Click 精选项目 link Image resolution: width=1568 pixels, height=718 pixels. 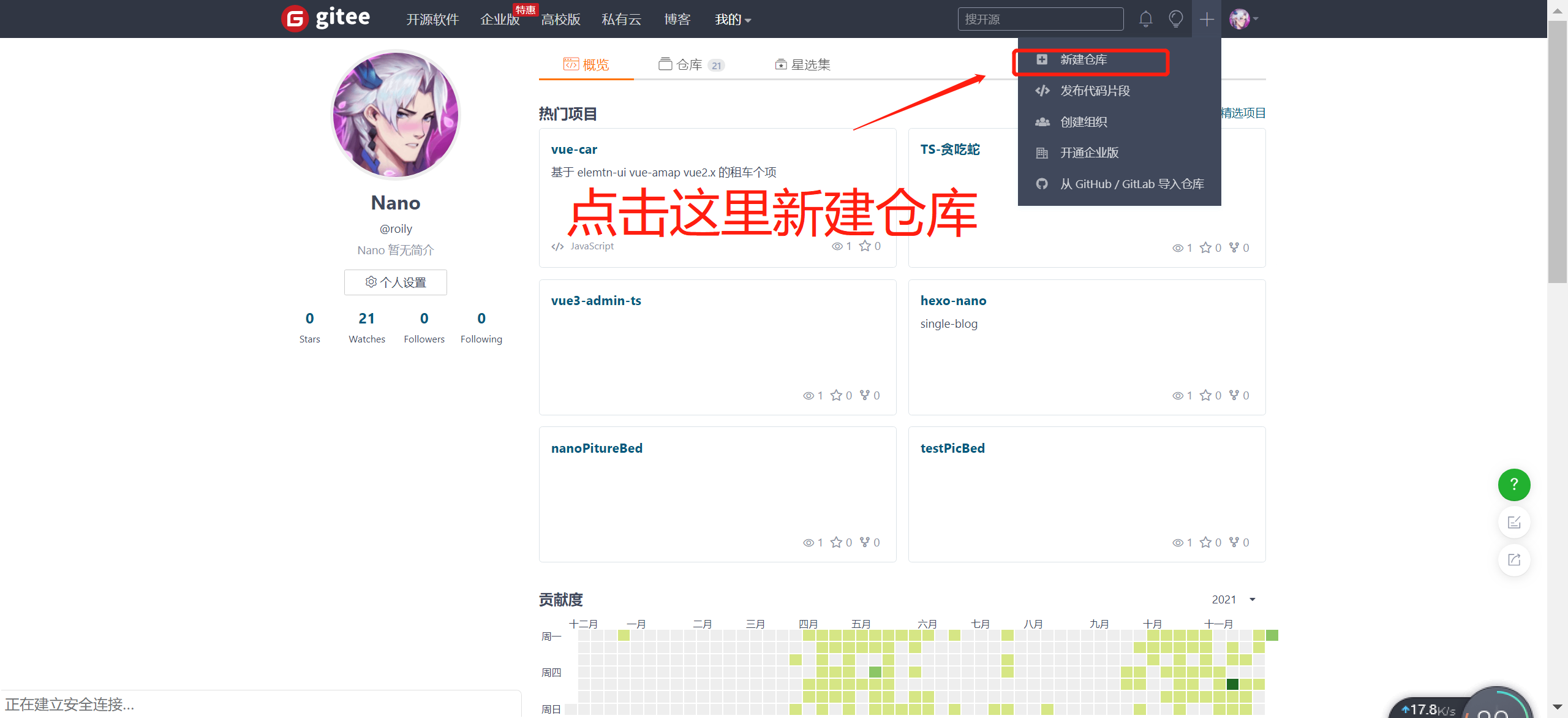1243,113
